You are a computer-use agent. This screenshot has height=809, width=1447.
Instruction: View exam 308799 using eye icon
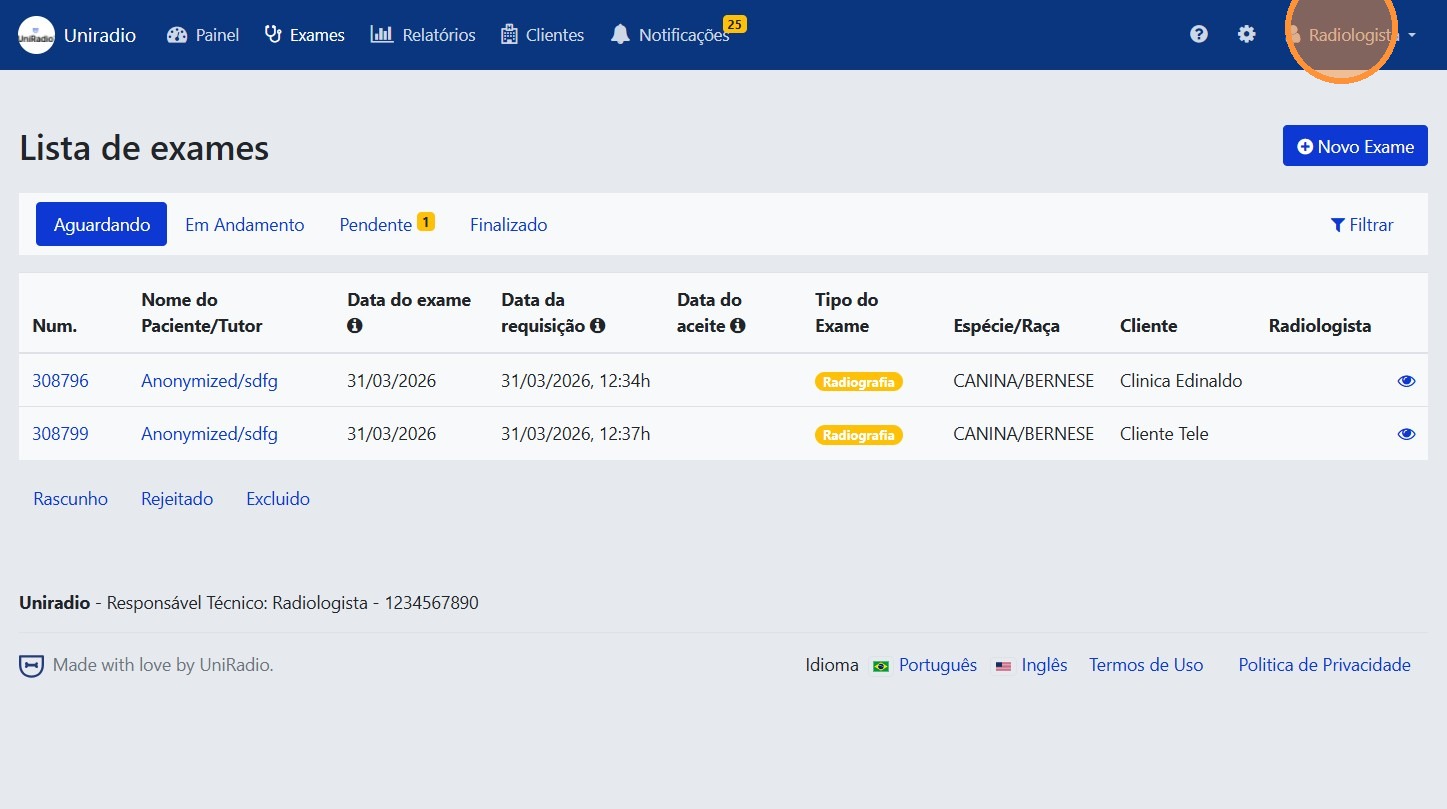pyautogui.click(x=1406, y=434)
